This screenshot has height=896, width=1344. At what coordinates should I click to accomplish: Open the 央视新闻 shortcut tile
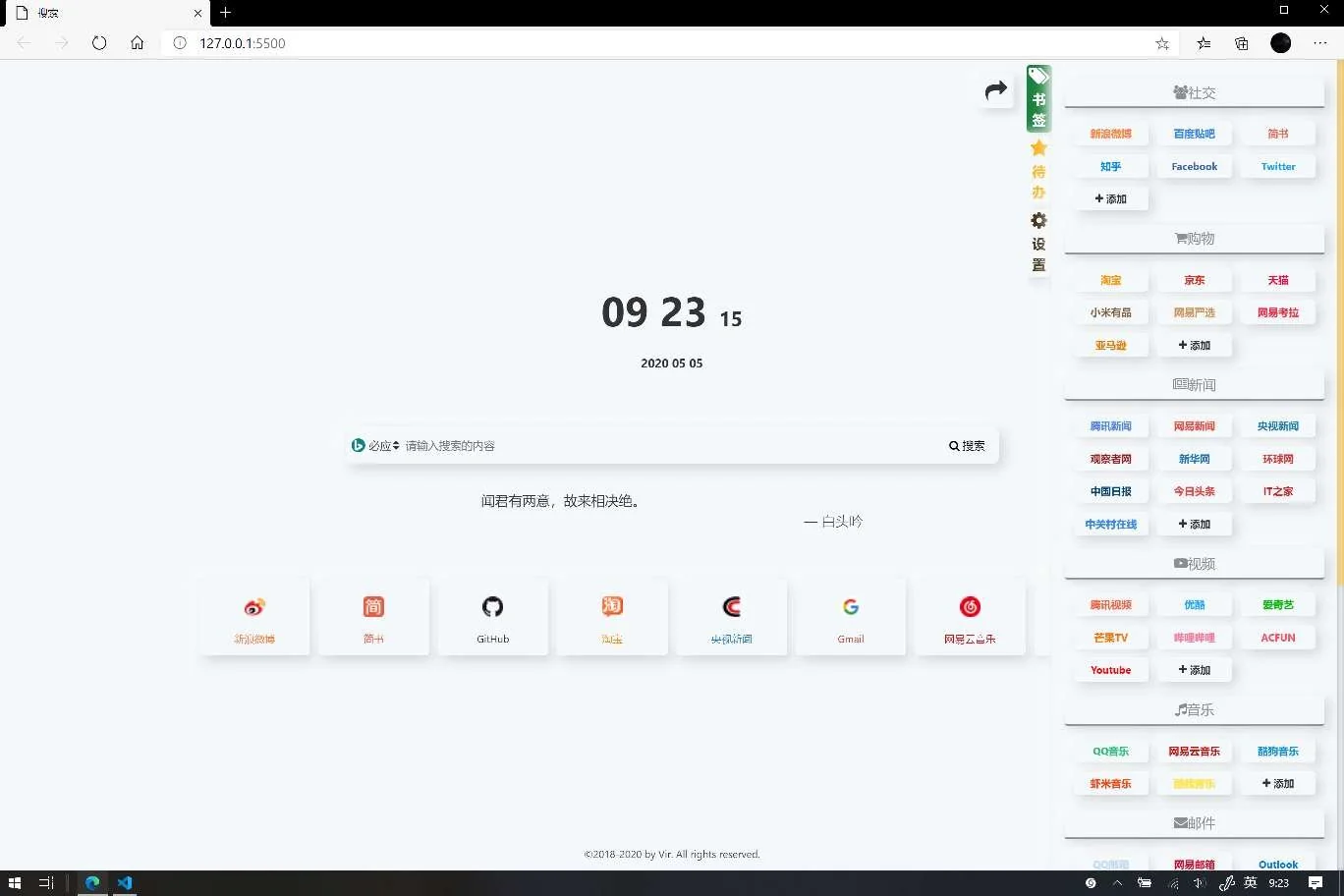coord(731,617)
